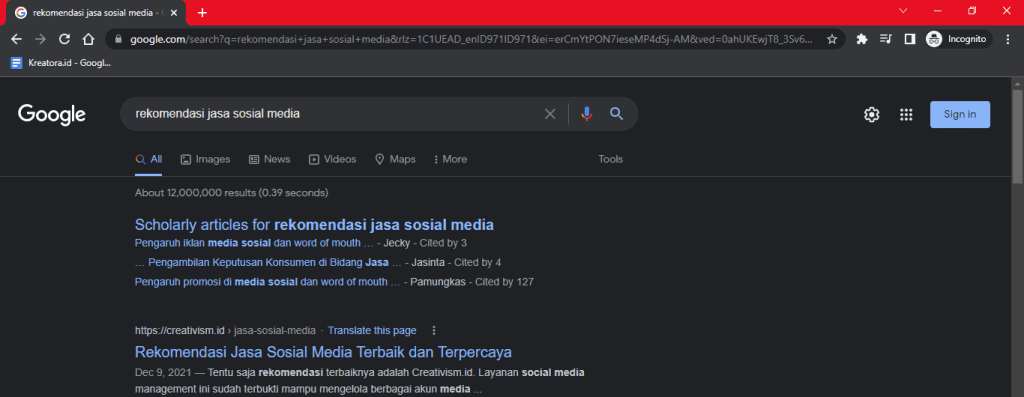Screen dimensions: 1024x397
Task: View site information lock icon
Action: pyautogui.click(x=118, y=39)
